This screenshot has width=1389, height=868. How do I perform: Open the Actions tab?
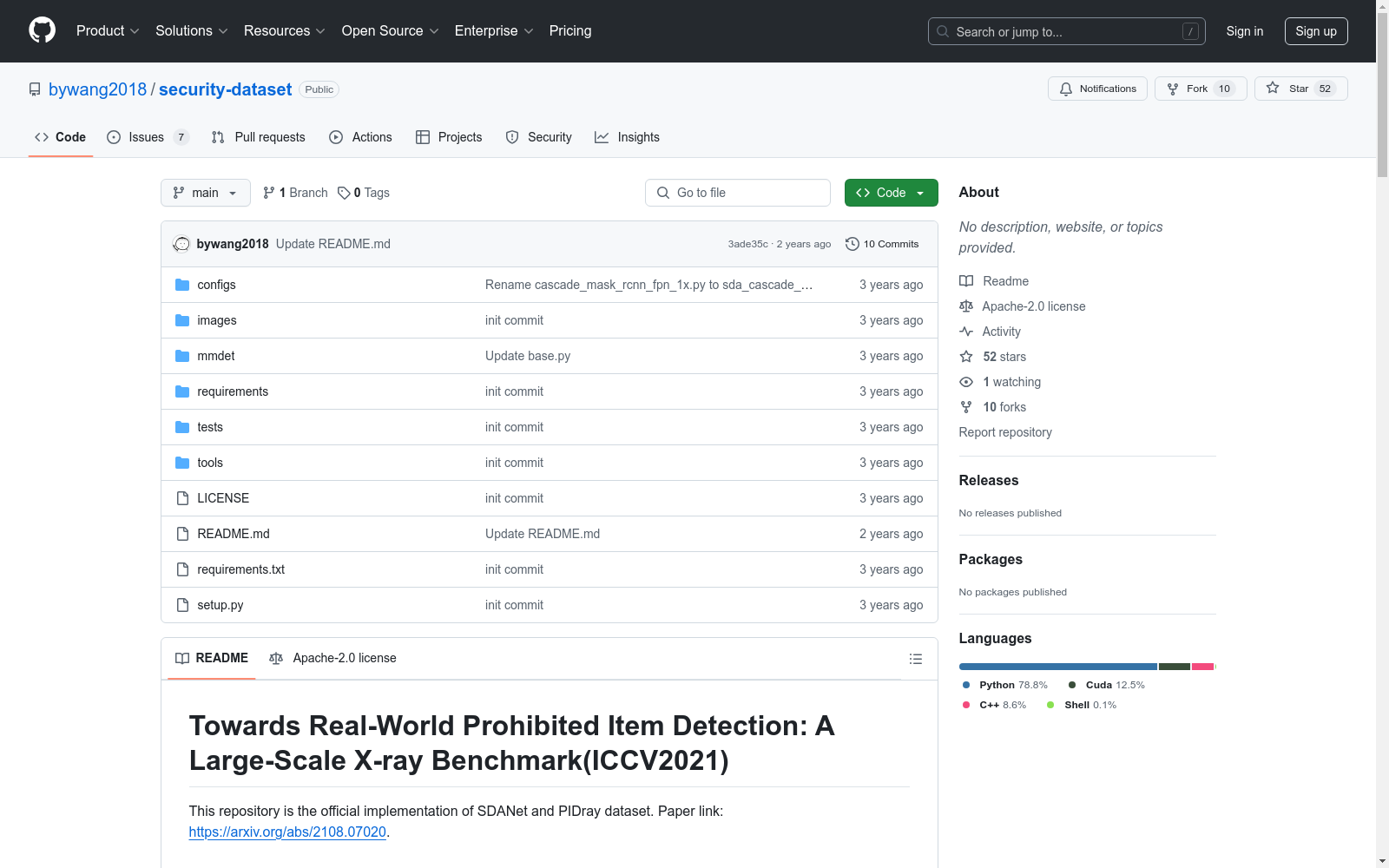pyautogui.click(x=361, y=137)
